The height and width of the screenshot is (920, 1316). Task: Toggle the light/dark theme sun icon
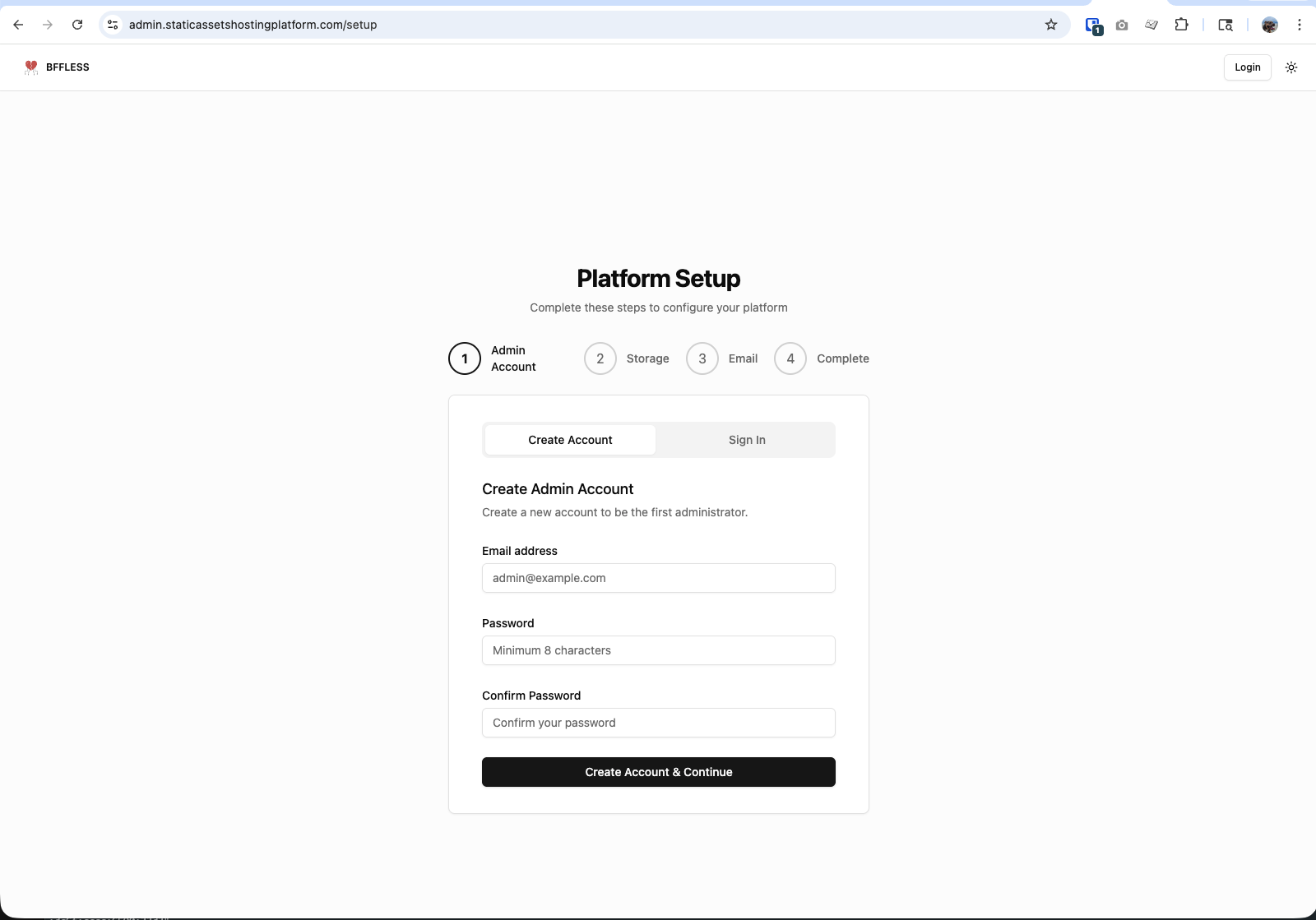1291,67
